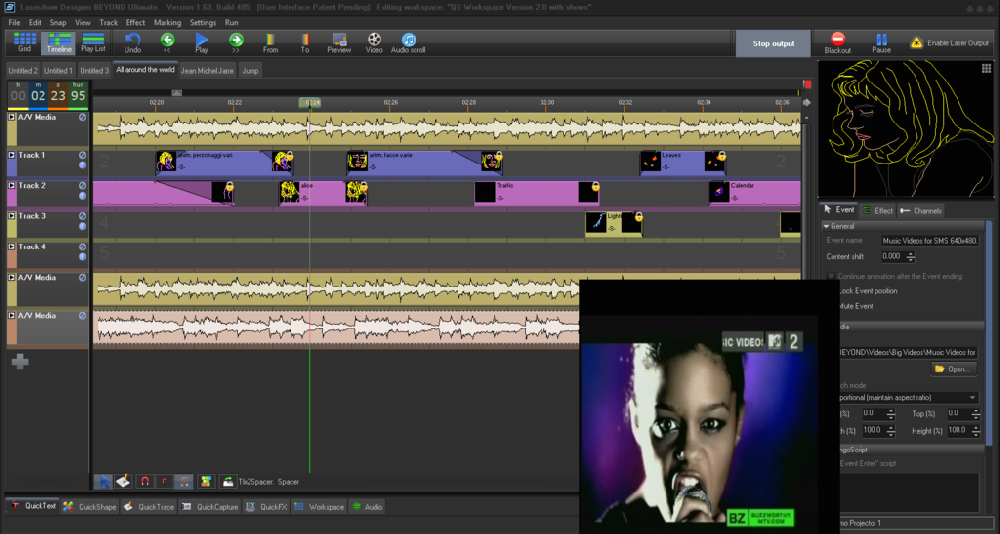Switch to Grid view
1000x534 pixels.
[x=24, y=39]
